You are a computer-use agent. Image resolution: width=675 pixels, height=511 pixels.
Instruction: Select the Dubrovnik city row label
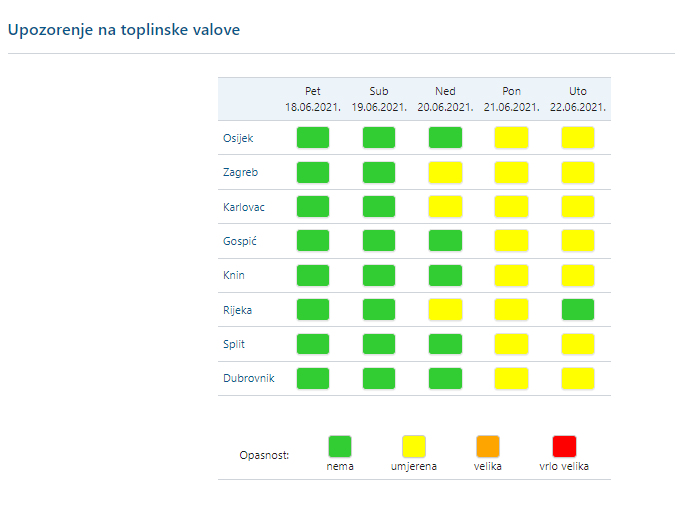(248, 378)
